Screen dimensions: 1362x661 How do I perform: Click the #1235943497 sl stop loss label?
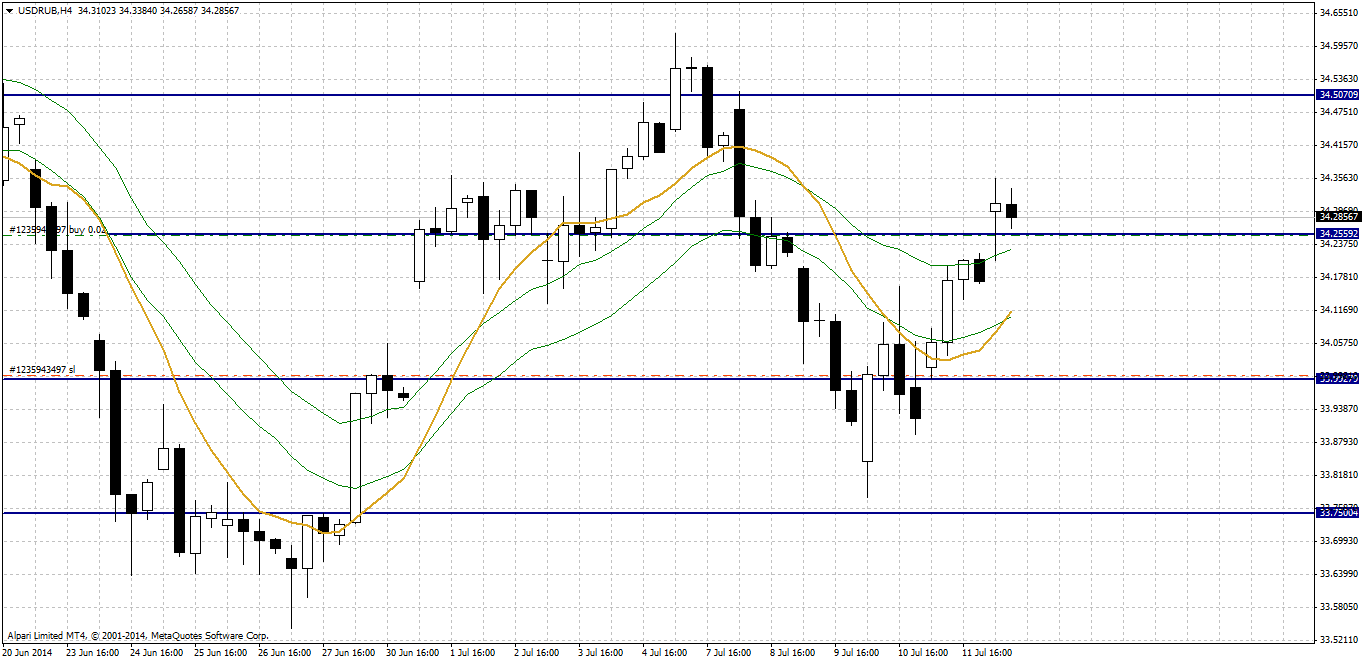pyautogui.click(x=43, y=370)
